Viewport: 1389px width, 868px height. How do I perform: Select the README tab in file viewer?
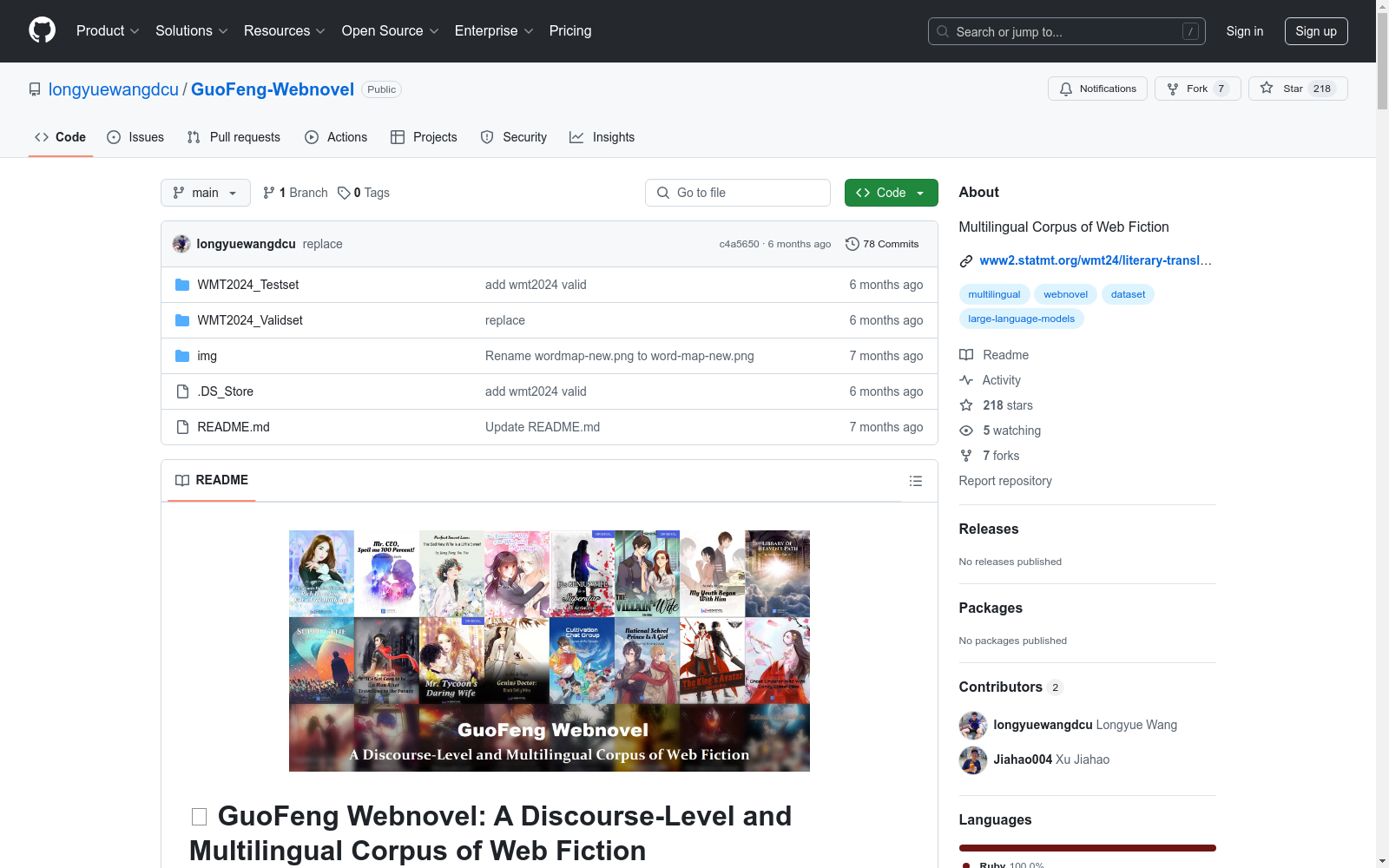(212, 480)
